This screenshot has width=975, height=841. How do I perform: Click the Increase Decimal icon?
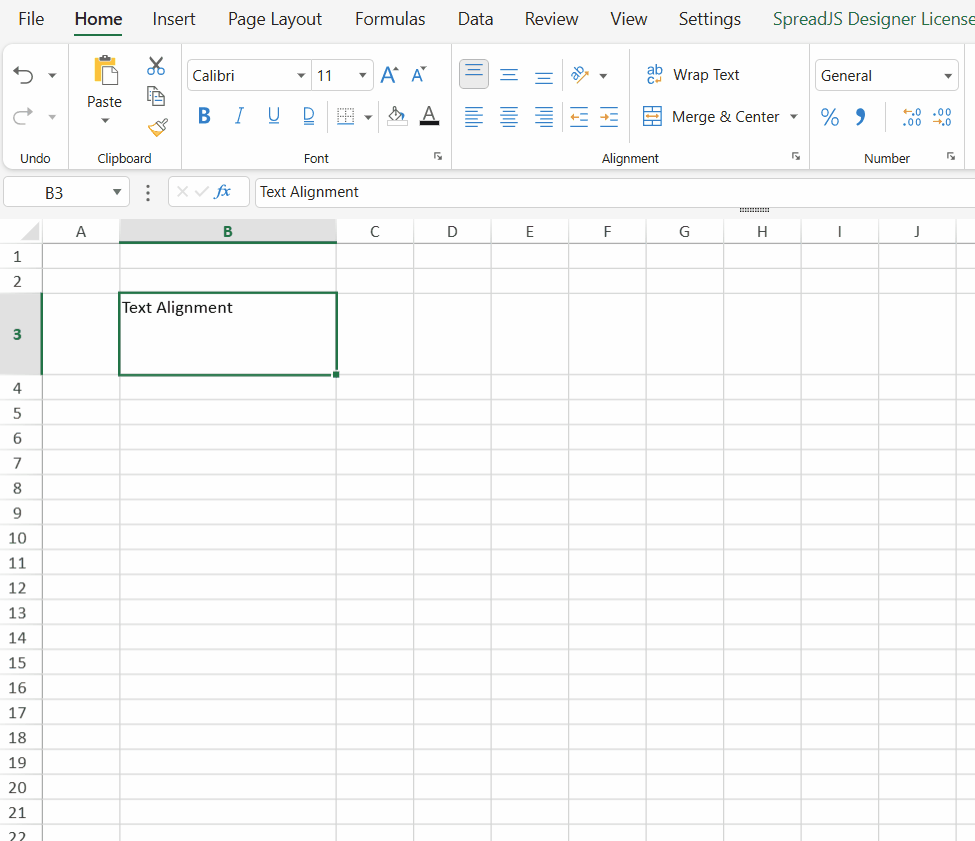point(911,117)
